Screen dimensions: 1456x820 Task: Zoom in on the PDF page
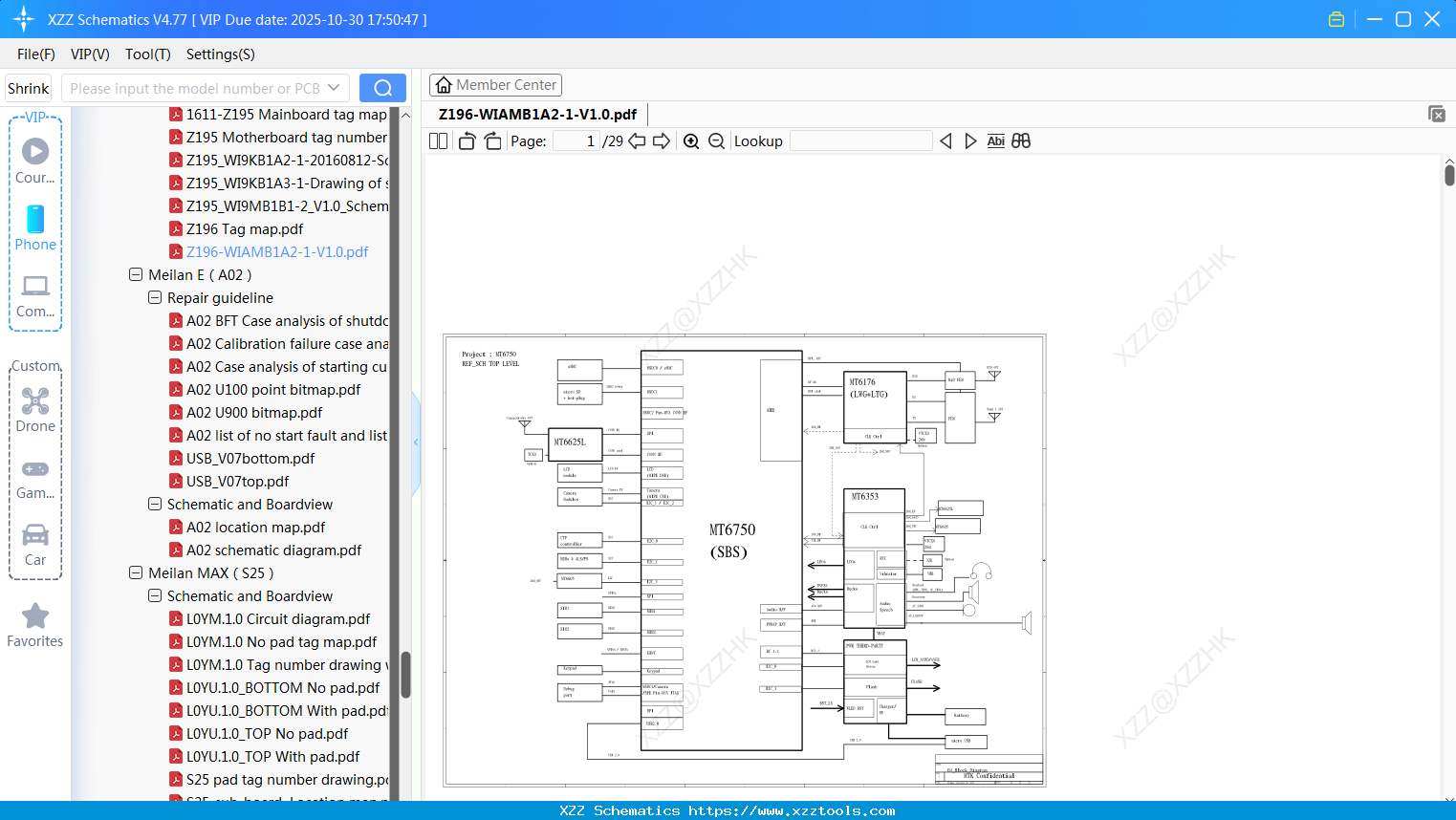pyautogui.click(x=691, y=140)
